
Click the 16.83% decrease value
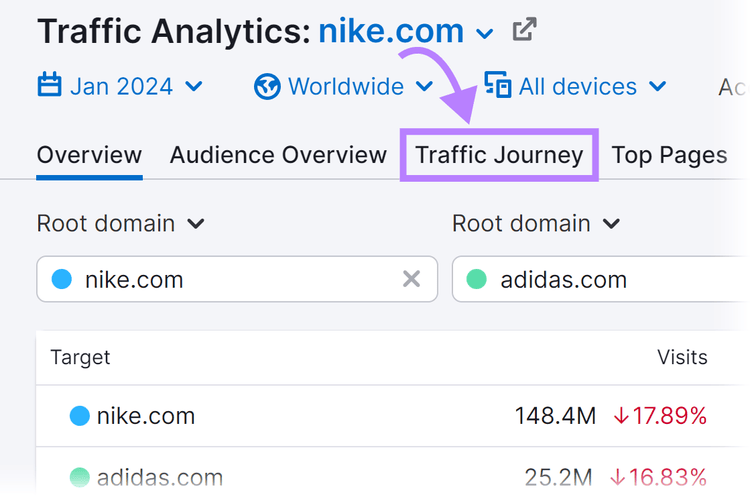(x=659, y=477)
